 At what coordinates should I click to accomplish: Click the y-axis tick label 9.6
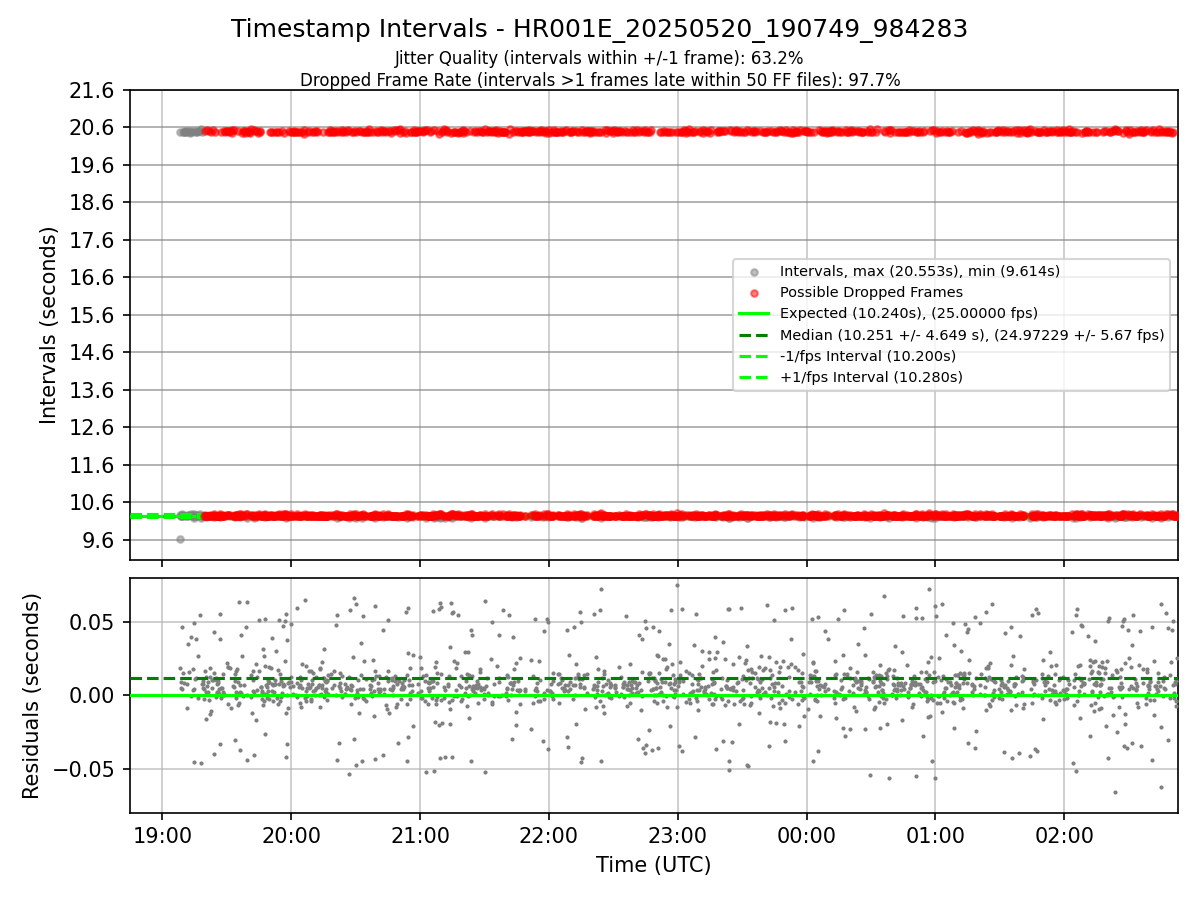99,541
